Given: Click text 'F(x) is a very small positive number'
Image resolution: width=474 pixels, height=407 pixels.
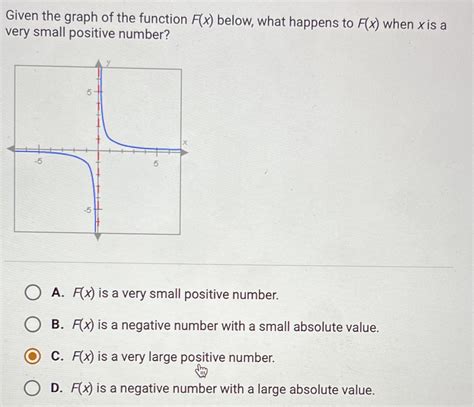Looking at the screenshot, I should click(x=175, y=294).
